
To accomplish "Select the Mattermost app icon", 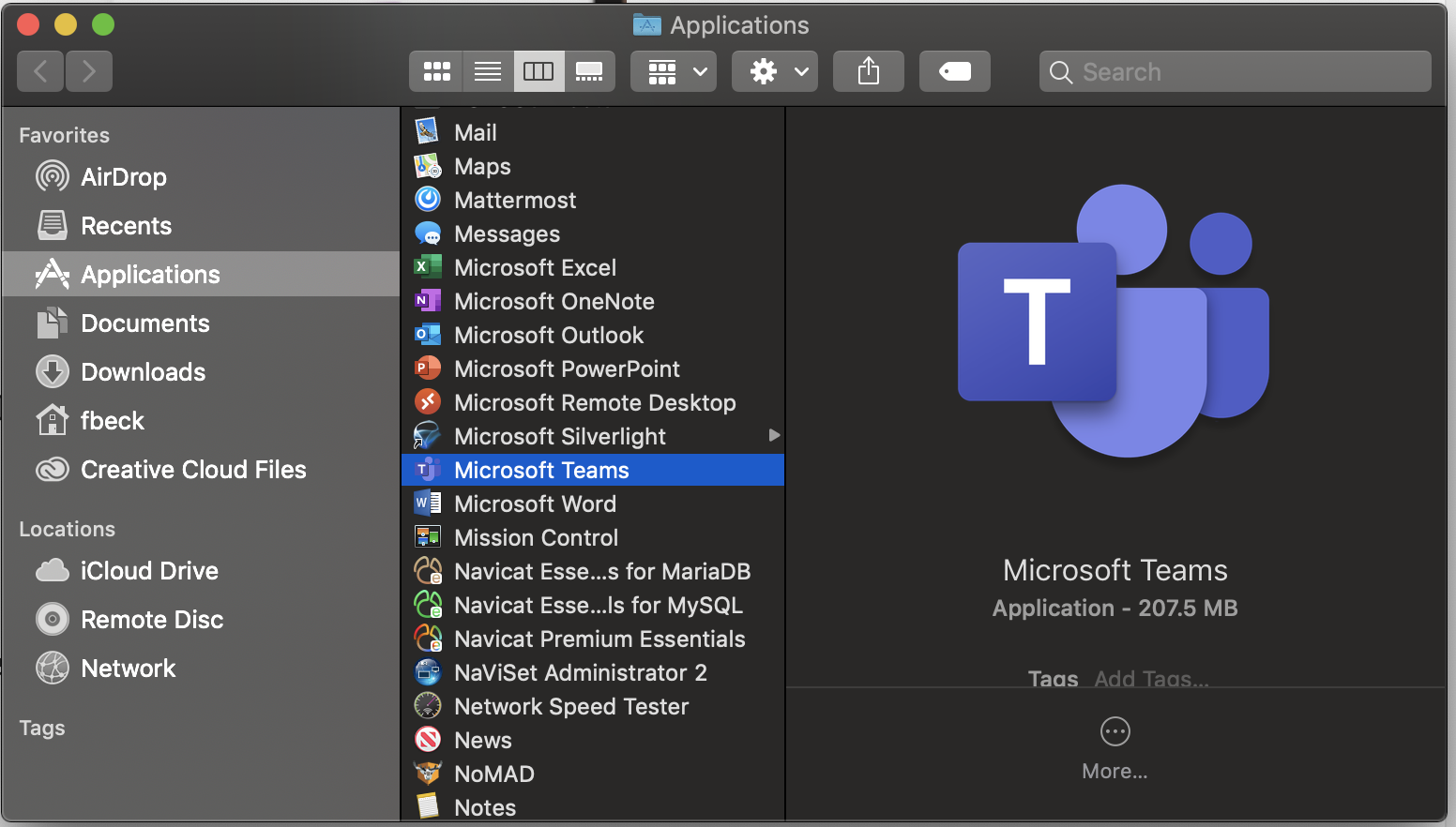I will pos(428,199).
